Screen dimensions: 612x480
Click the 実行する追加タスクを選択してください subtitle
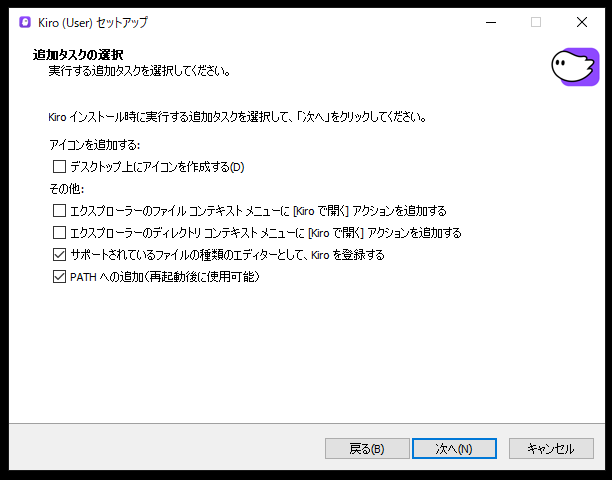click(x=140, y=71)
